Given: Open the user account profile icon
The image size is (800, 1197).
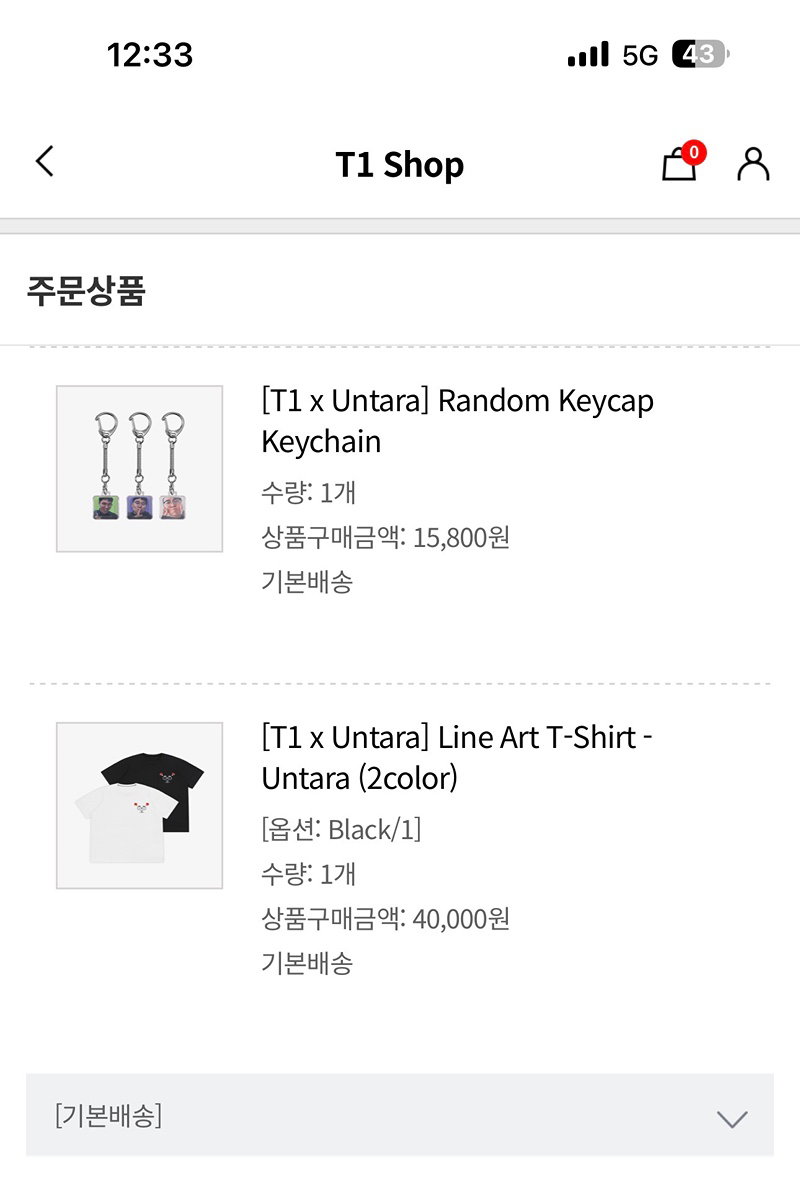Looking at the screenshot, I should pos(753,164).
